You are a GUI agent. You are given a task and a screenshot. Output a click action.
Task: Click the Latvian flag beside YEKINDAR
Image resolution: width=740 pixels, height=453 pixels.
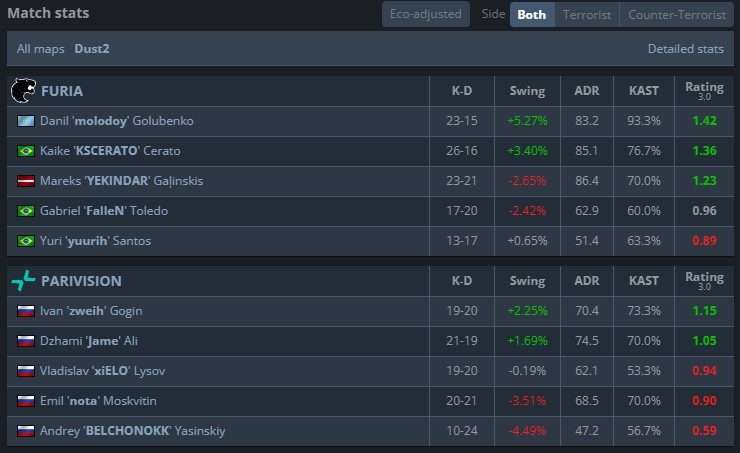tap(26, 181)
